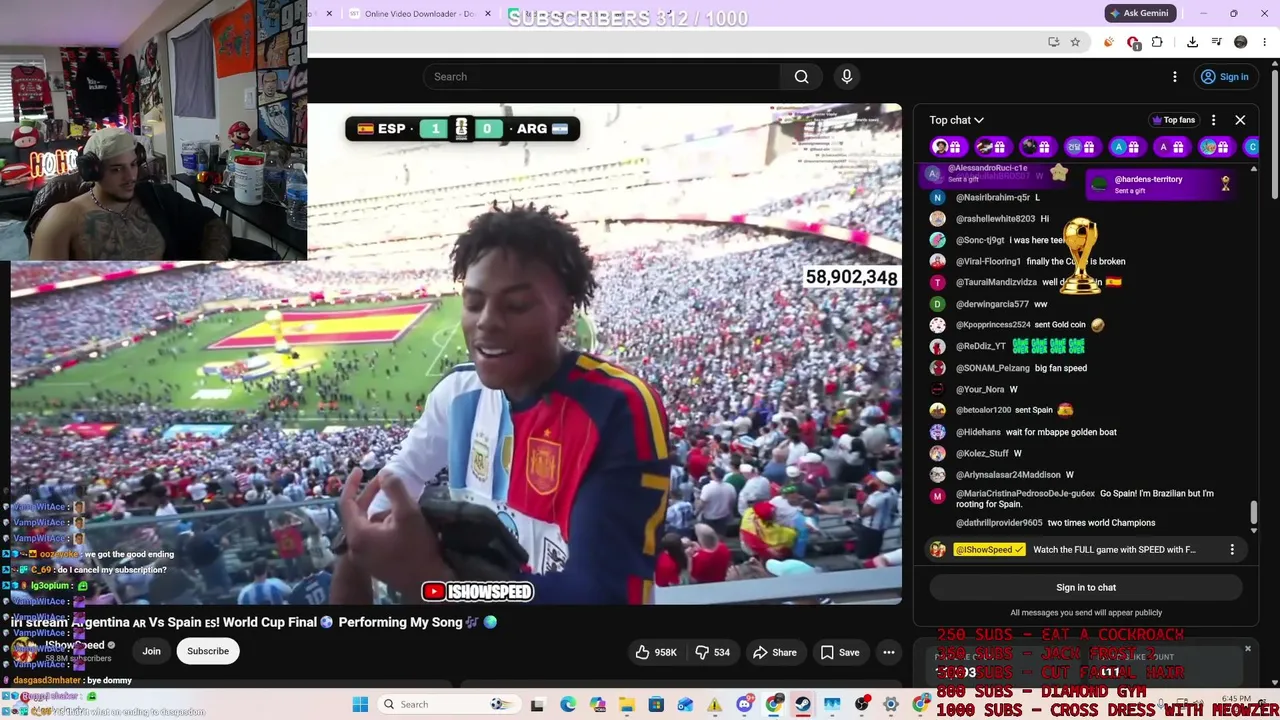Focus the YouTube search field
Viewport: 1280px width, 720px height.
pos(601,77)
